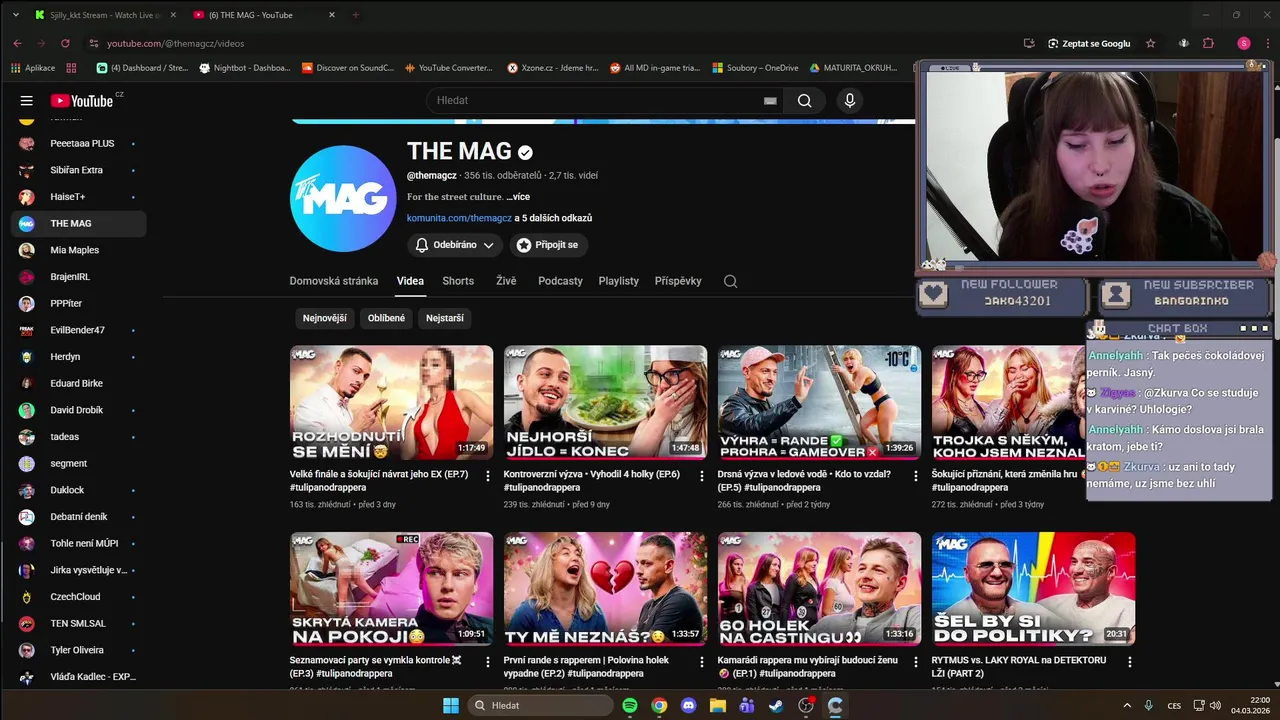The width and height of the screenshot is (1280, 720).
Task: Bookmark this page with star icon
Action: 1151,43
